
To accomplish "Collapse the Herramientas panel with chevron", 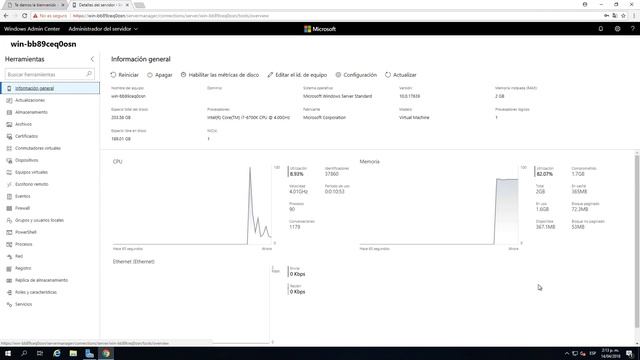I will pyautogui.click(x=92, y=59).
